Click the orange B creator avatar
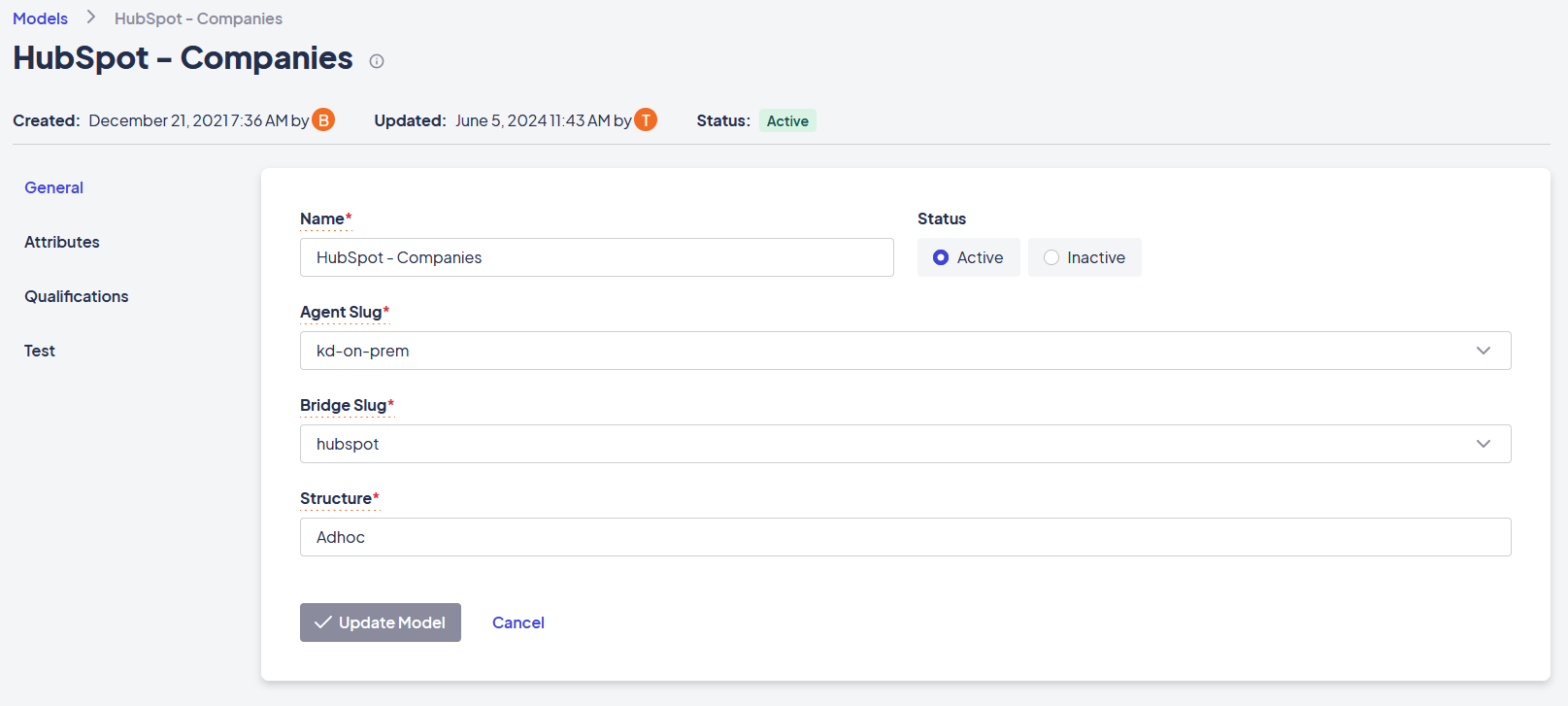The height and width of the screenshot is (706, 1568). tap(323, 119)
